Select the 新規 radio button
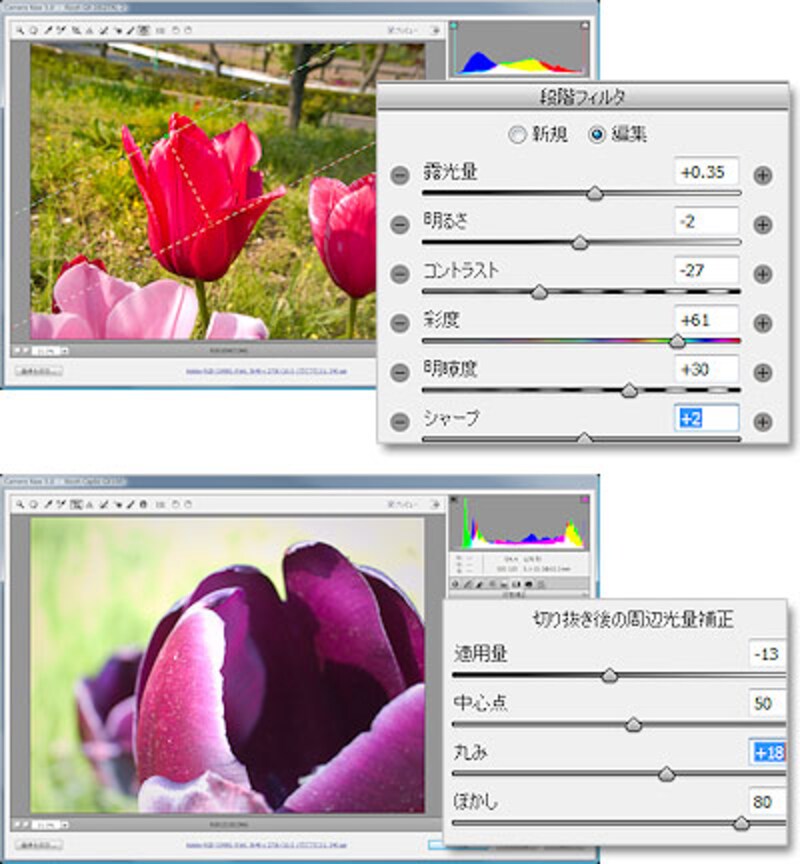Image resolution: width=800 pixels, height=864 pixels. (x=517, y=135)
